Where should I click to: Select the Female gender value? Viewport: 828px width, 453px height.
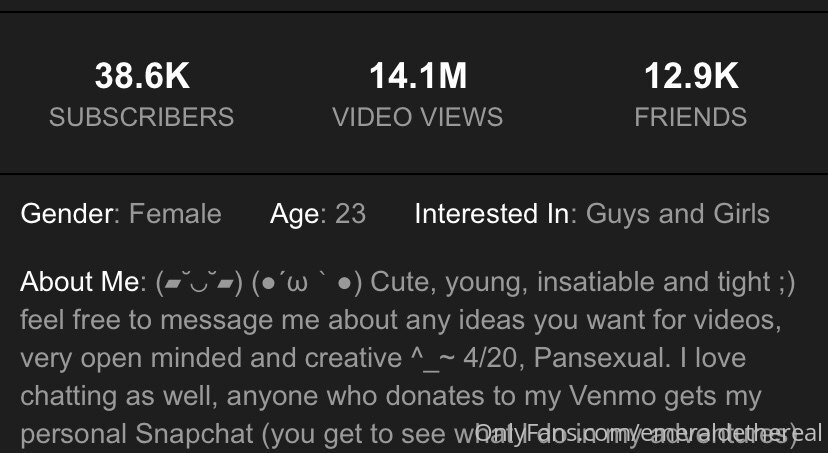[x=175, y=213]
